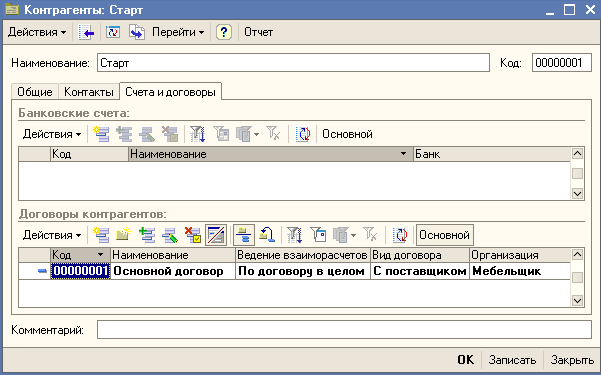Click the filter-and-sort icon in contracts toolbar
The width and height of the screenshot is (601, 375).
point(294,235)
